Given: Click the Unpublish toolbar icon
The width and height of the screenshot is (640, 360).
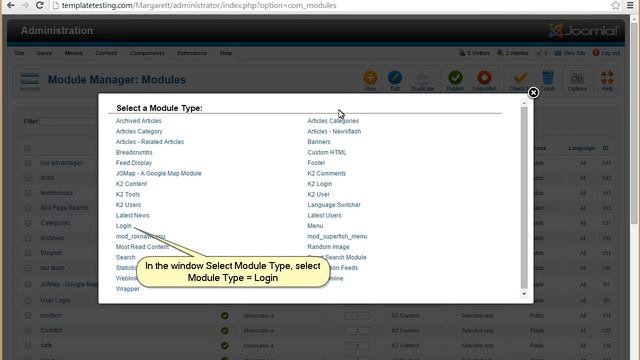Looking at the screenshot, I should point(484,80).
